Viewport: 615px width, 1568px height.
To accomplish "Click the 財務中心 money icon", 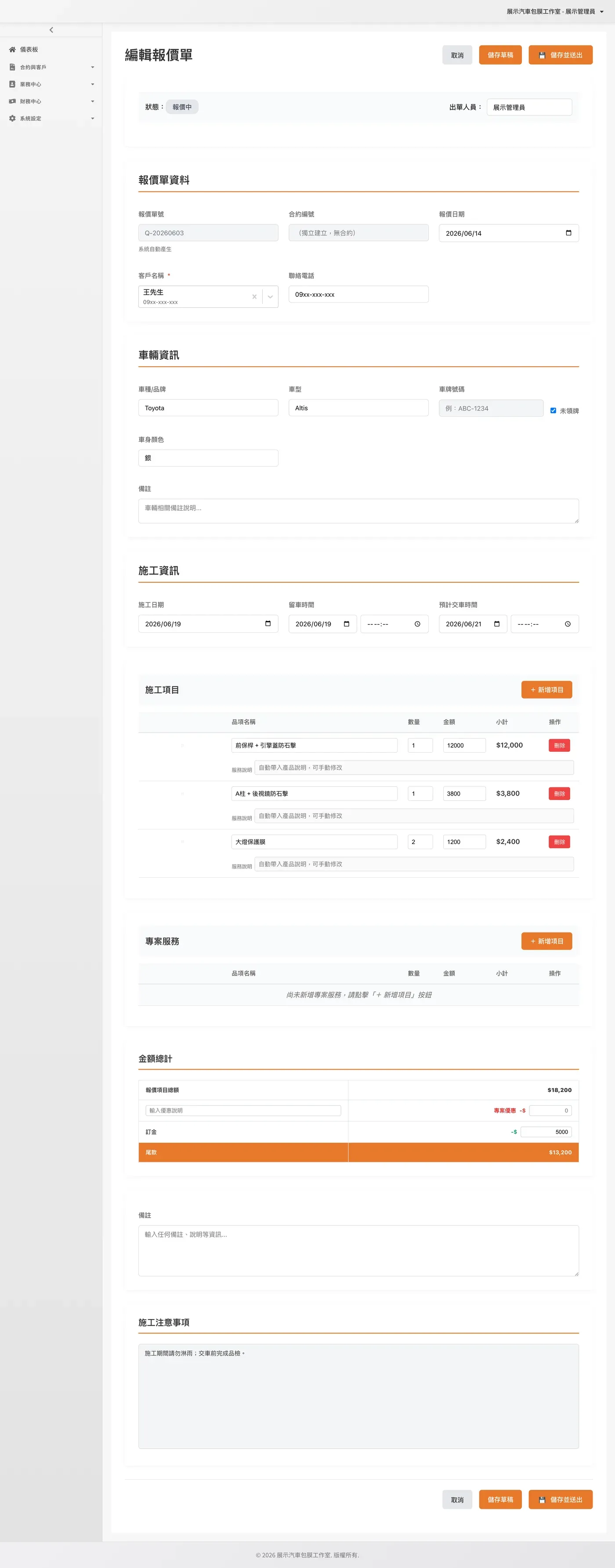I will [x=12, y=101].
